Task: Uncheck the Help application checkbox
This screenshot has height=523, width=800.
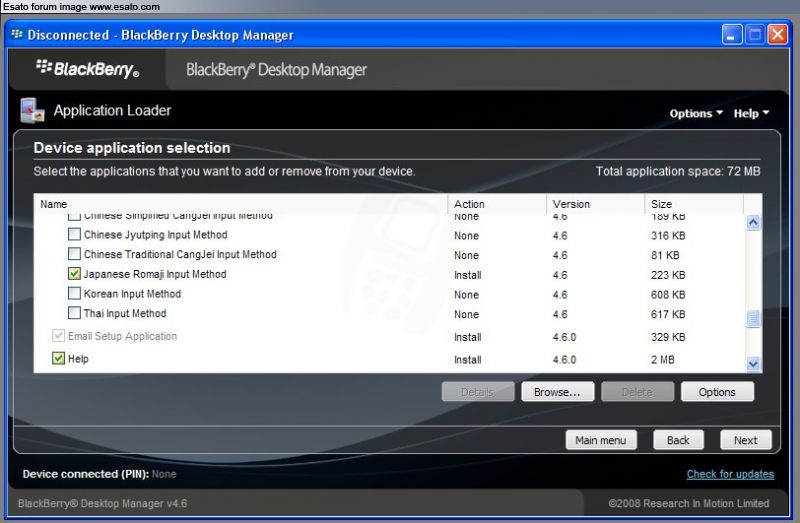Action: click(x=58, y=358)
